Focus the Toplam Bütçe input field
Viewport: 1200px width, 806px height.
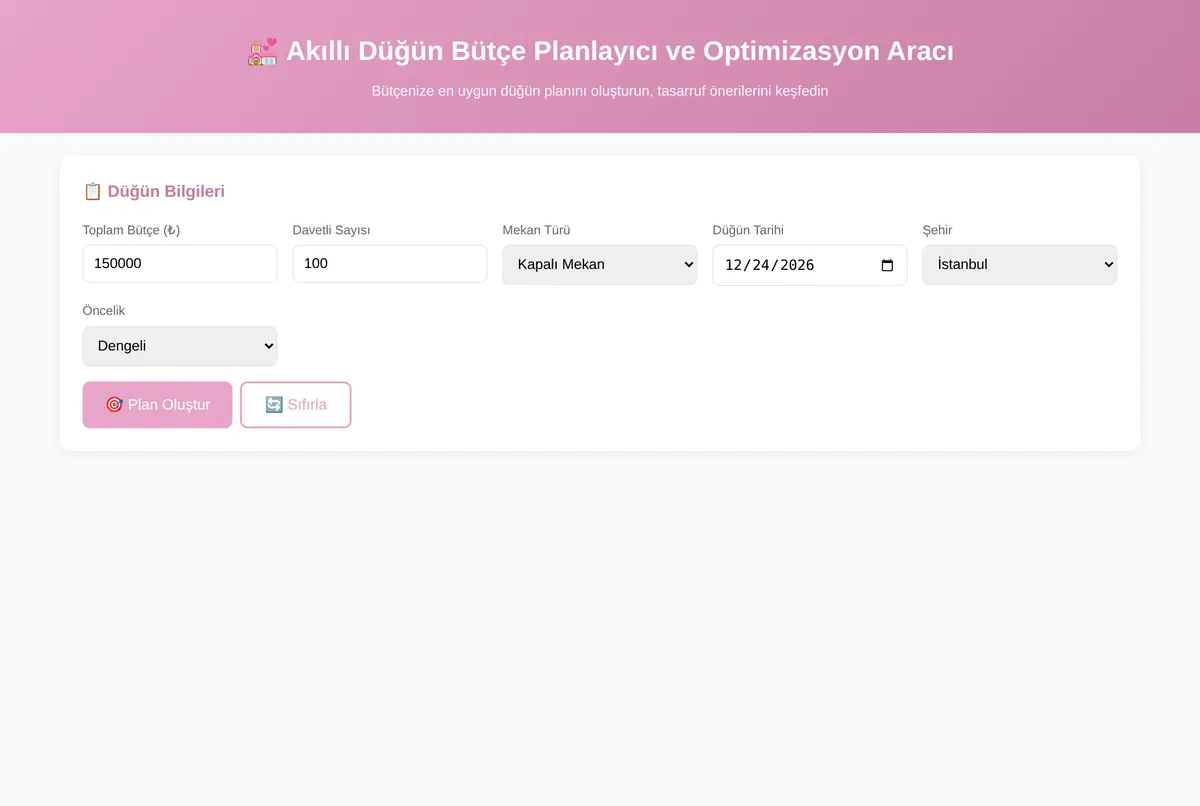pos(180,264)
